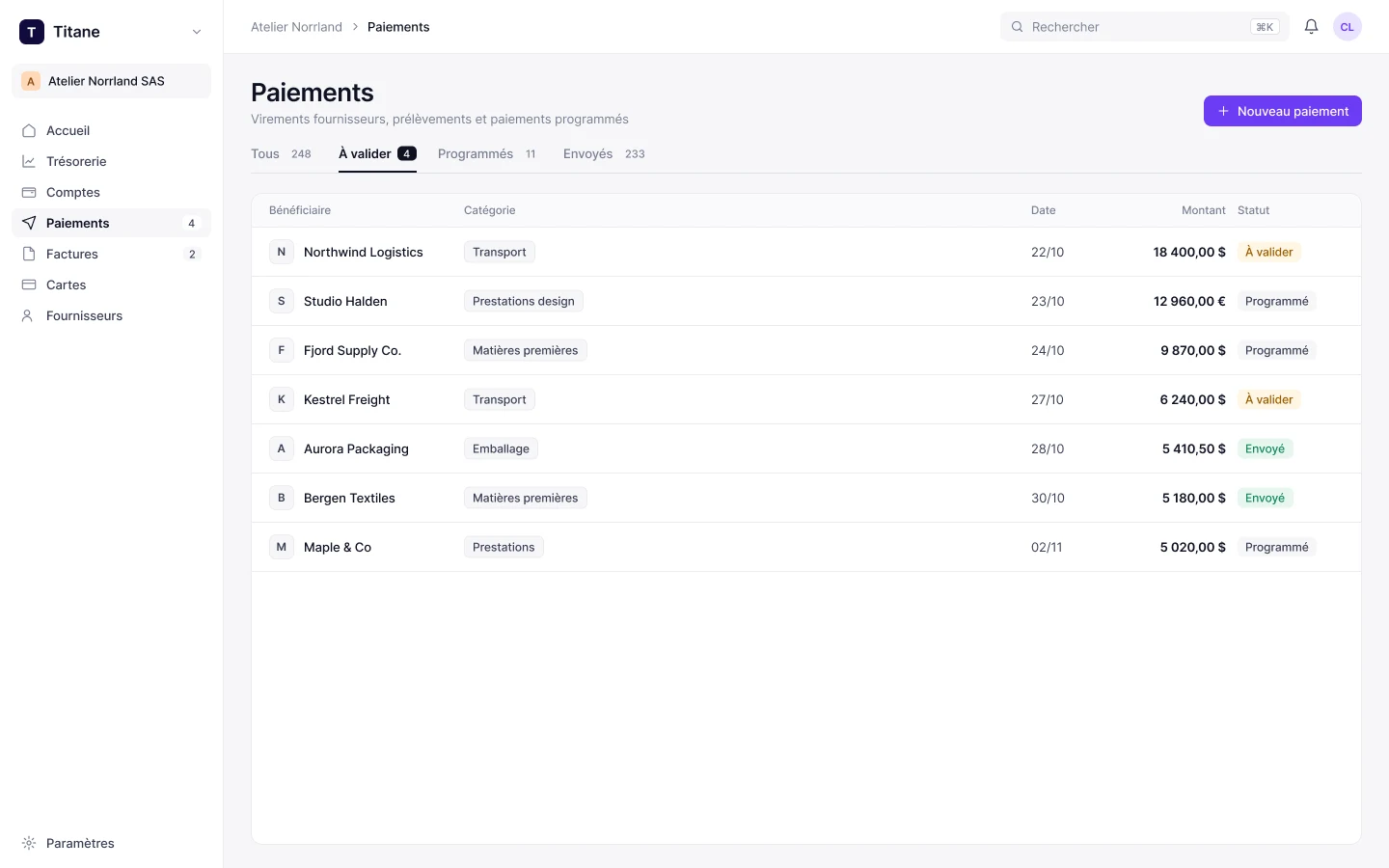Click the Aurora Packaging A avatar

(282, 448)
